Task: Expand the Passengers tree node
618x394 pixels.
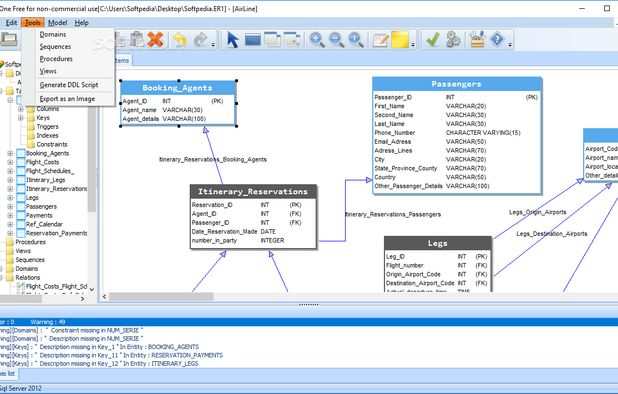Action: (10, 206)
